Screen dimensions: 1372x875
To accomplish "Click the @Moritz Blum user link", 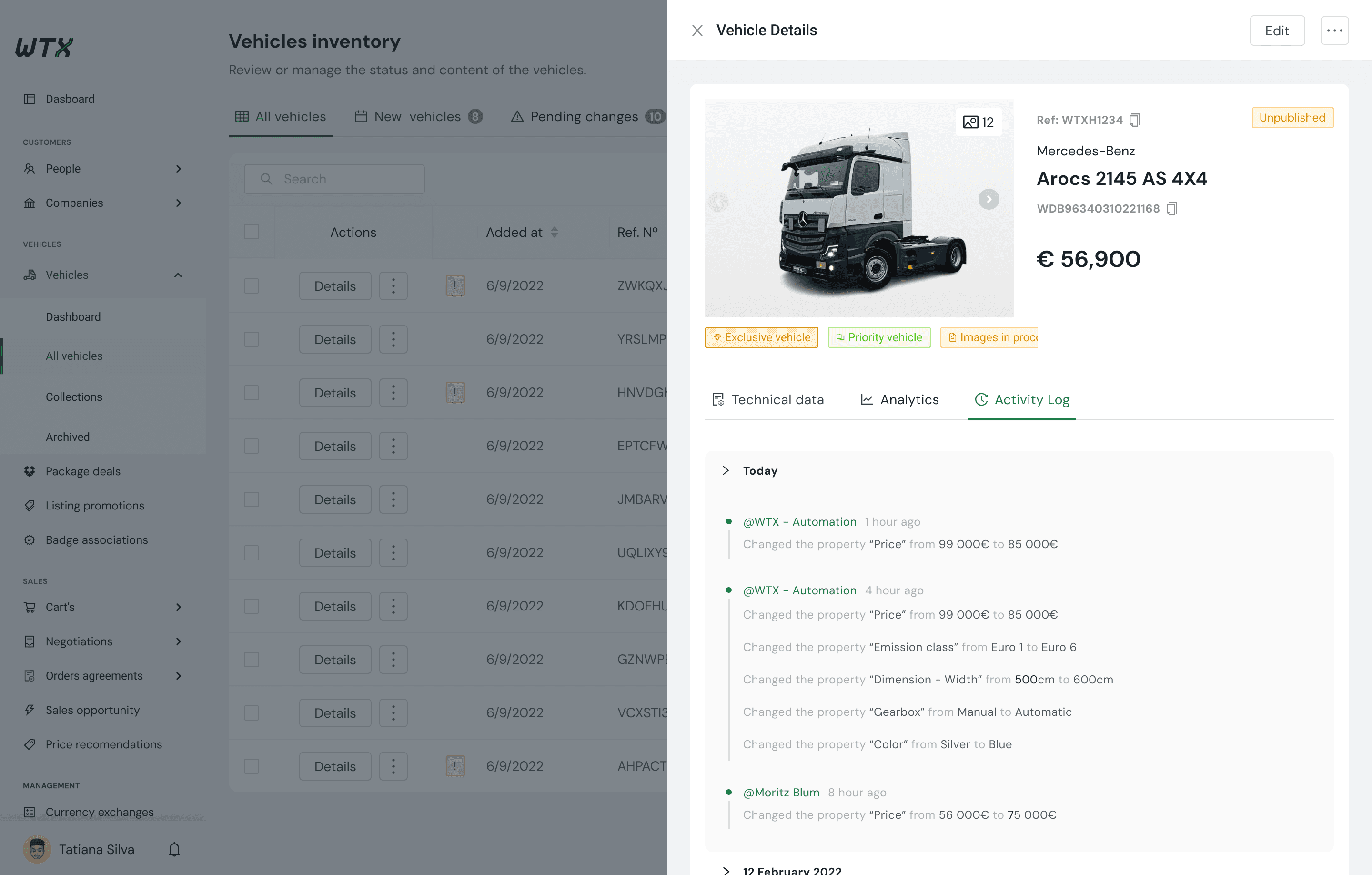I will (x=781, y=793).
